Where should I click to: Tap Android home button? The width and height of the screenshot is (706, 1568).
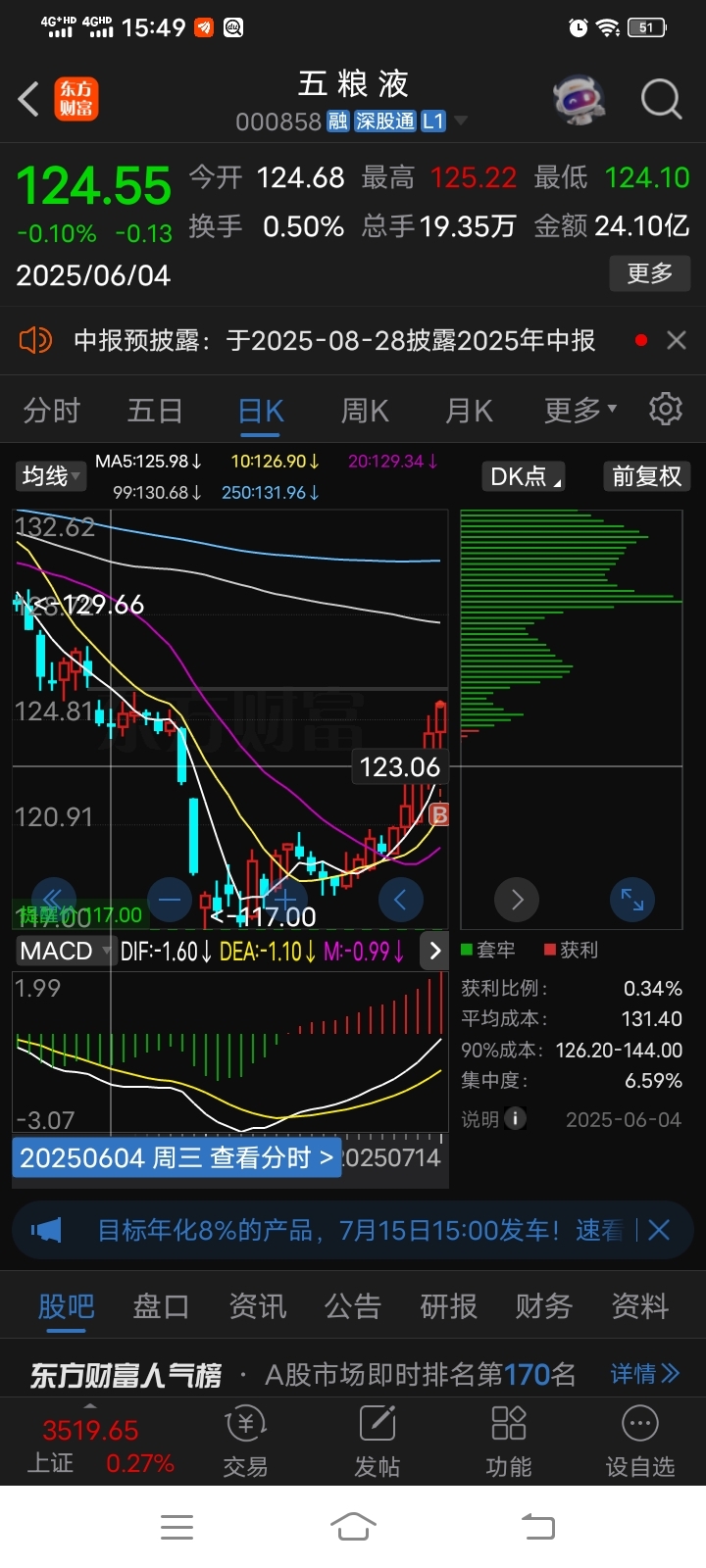353,1526
